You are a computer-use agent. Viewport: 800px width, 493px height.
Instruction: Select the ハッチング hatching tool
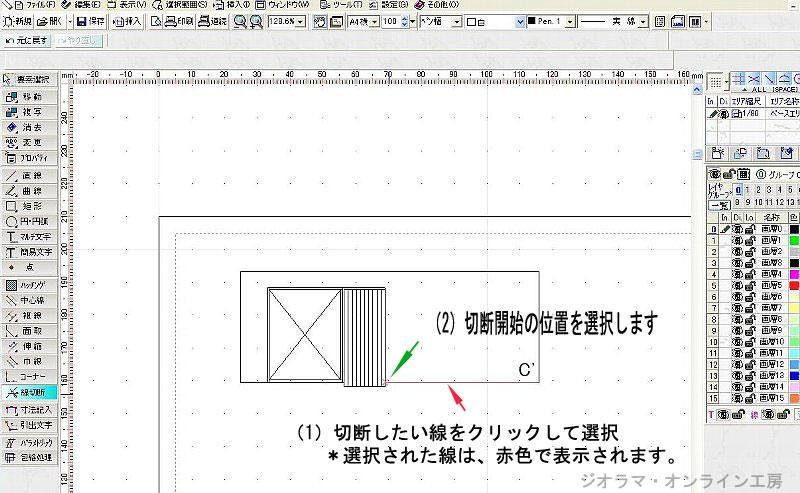click(30, 284)
